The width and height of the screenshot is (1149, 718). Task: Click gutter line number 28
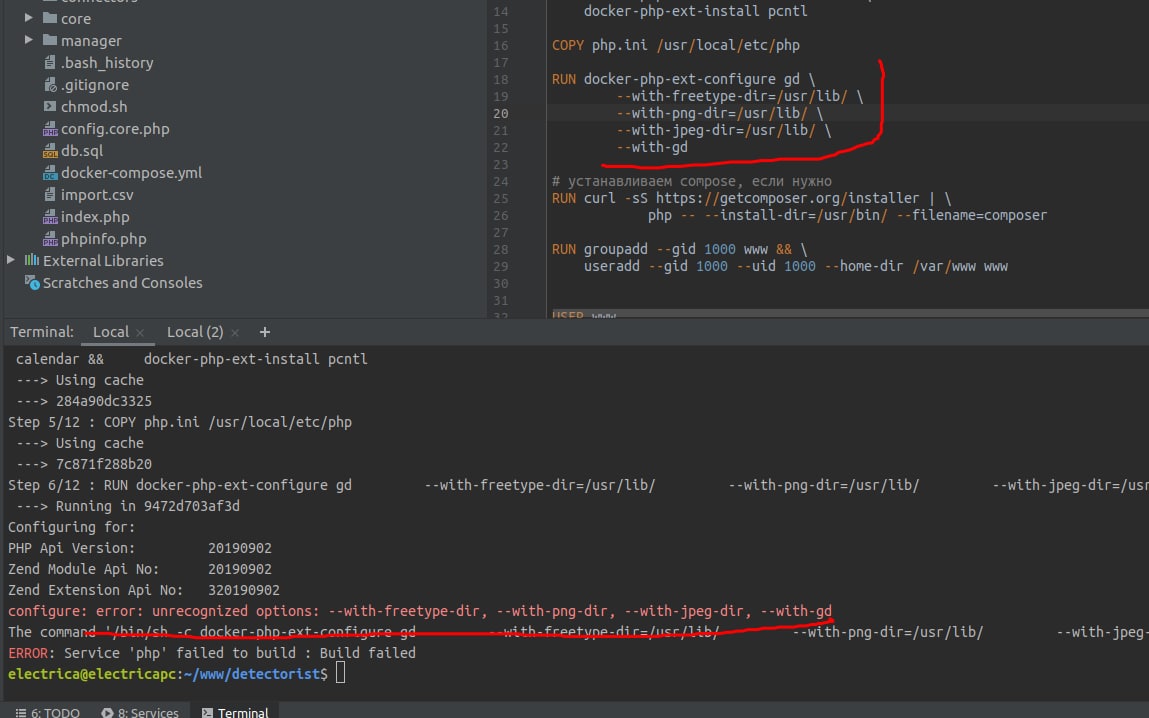pyautogui.click(x=500, y=249)
